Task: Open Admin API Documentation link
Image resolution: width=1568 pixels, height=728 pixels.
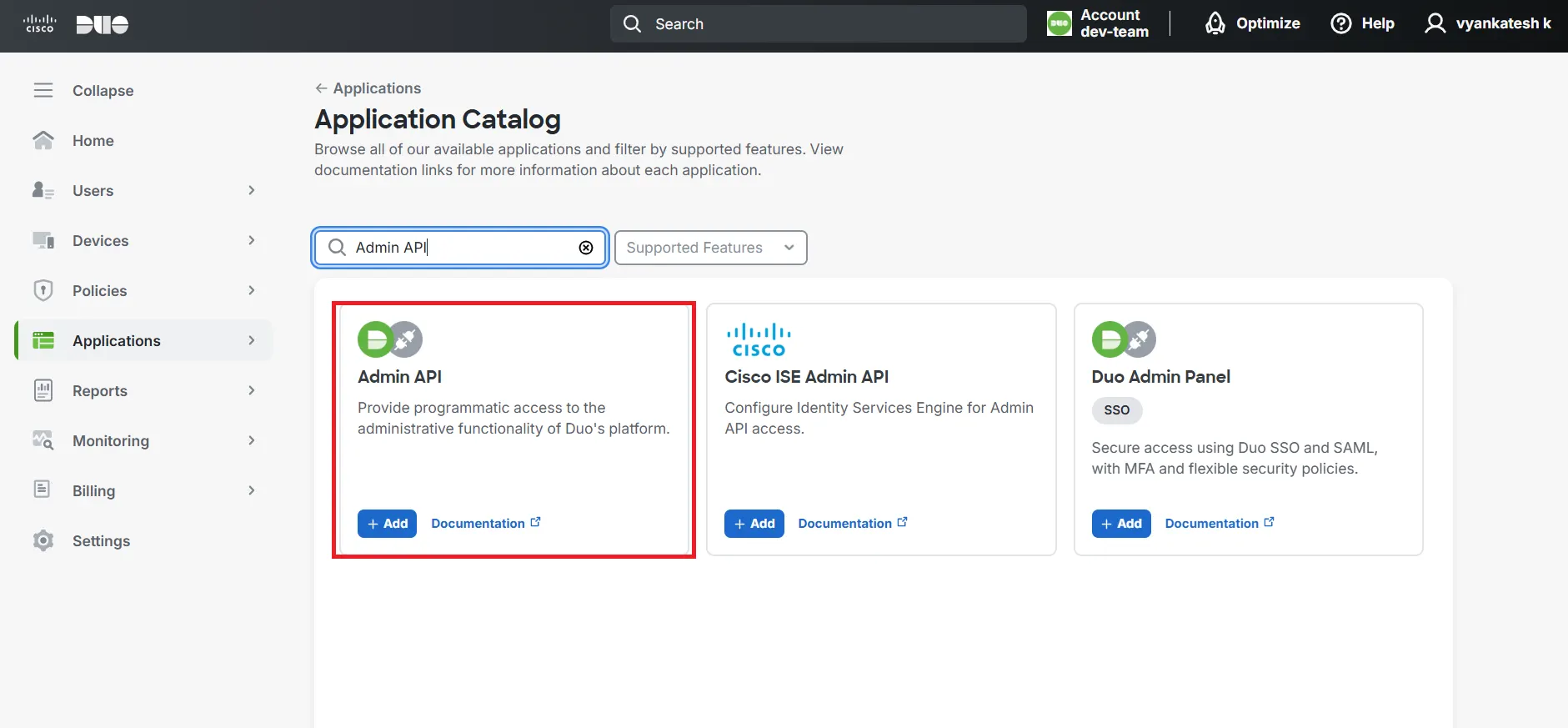Action: tap(478, 524)
